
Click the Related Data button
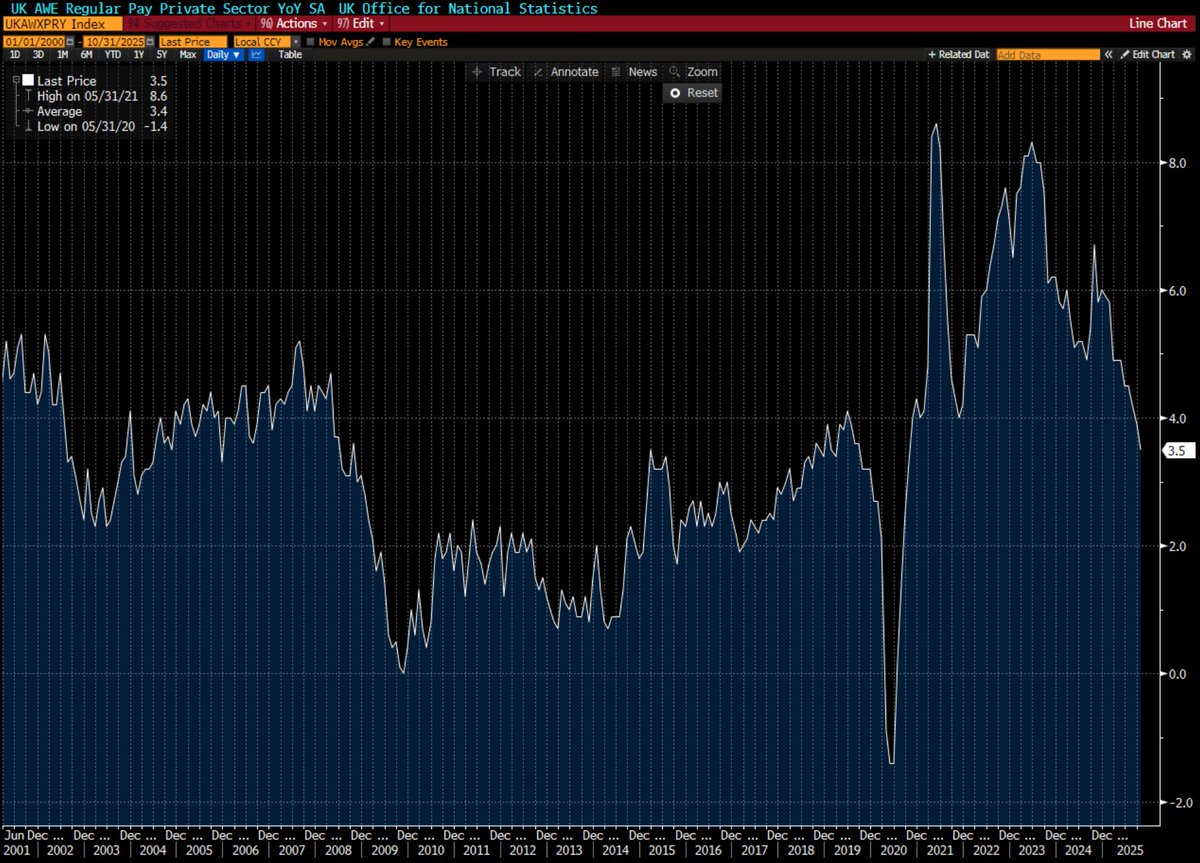point(960,55)
